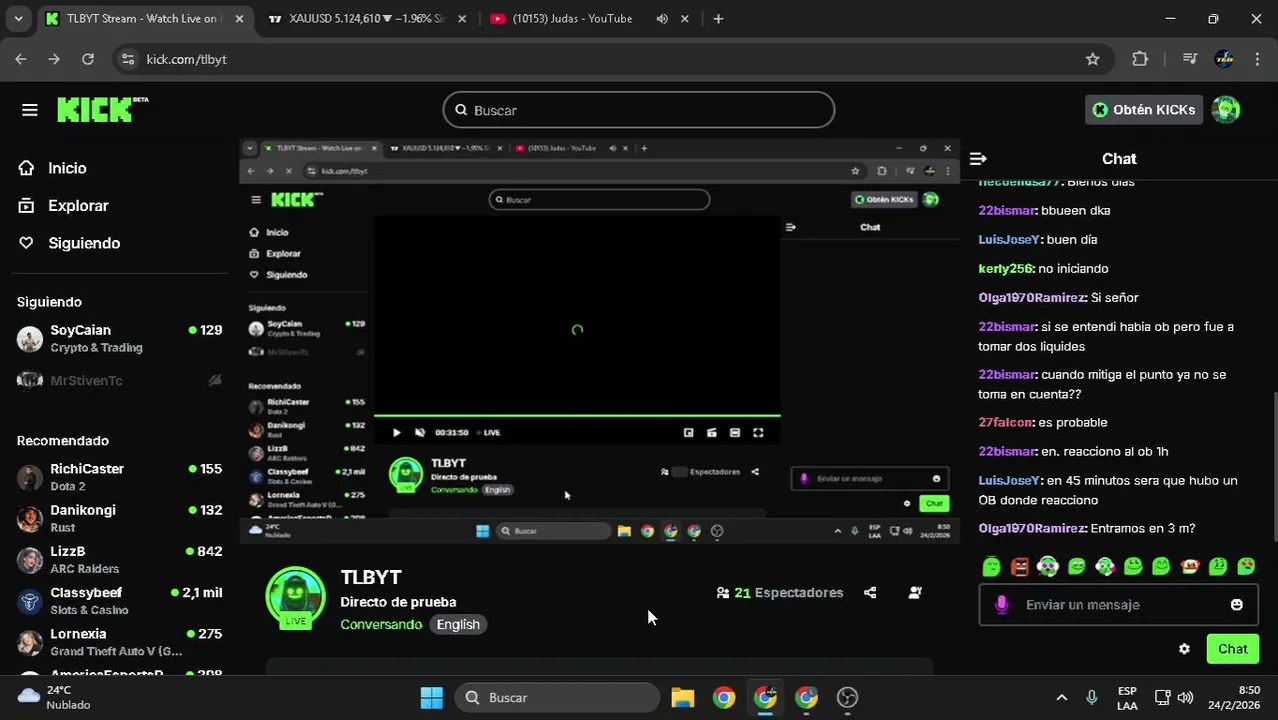
Task: Open the TLBYT channel name link
Action: [x=371, y=577]
